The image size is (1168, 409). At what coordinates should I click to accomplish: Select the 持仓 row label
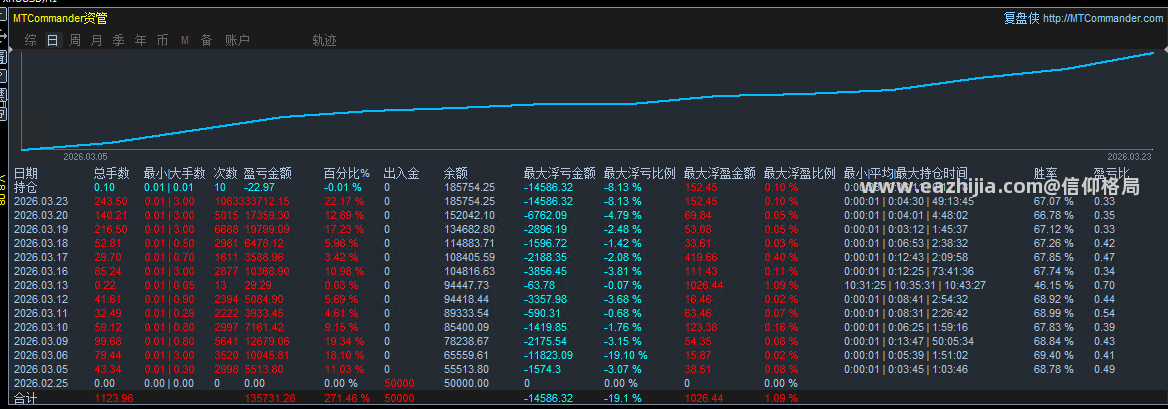26,187
